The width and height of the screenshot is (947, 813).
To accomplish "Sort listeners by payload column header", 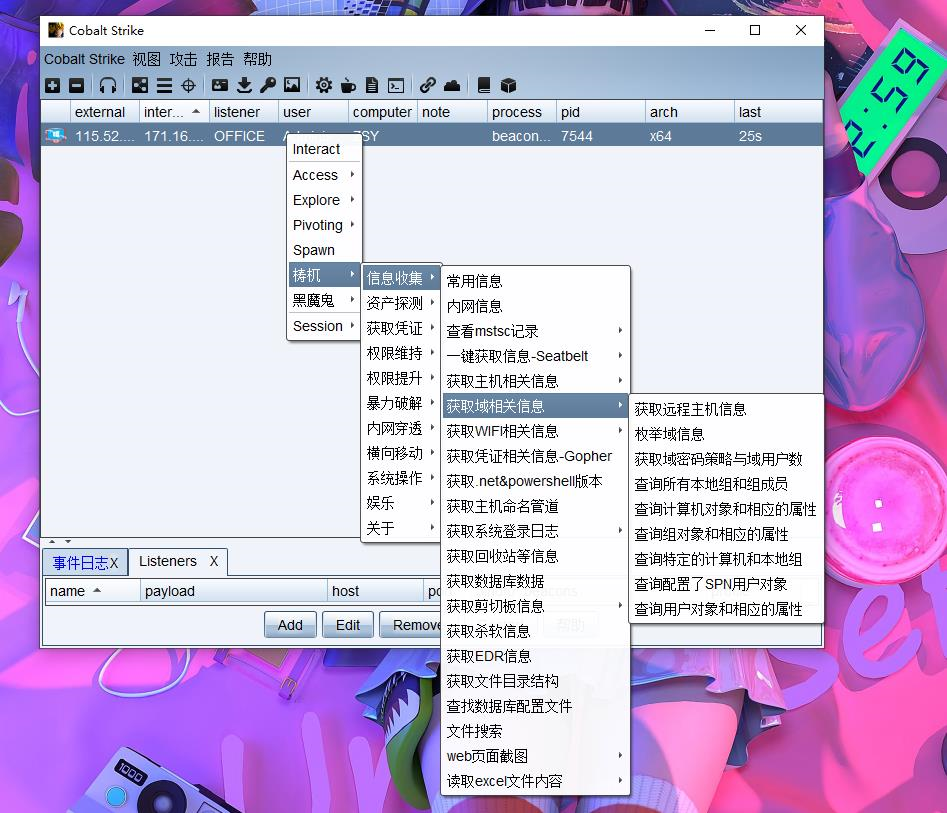I will coord(234,591).
